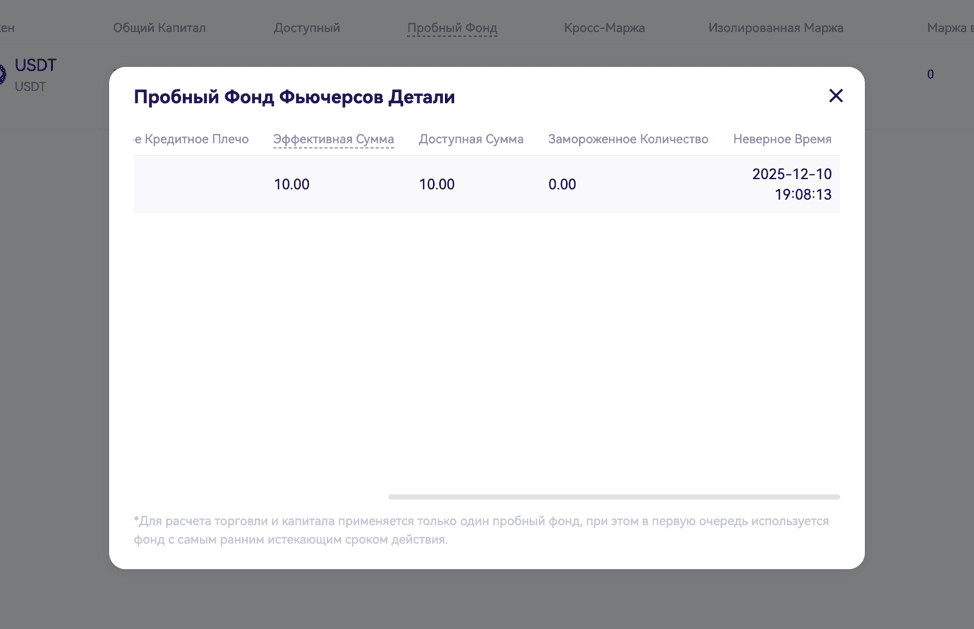Click the USDT coin icon
Image resolution: width=974 pixels, height=629 pixels.
point(3,74)
